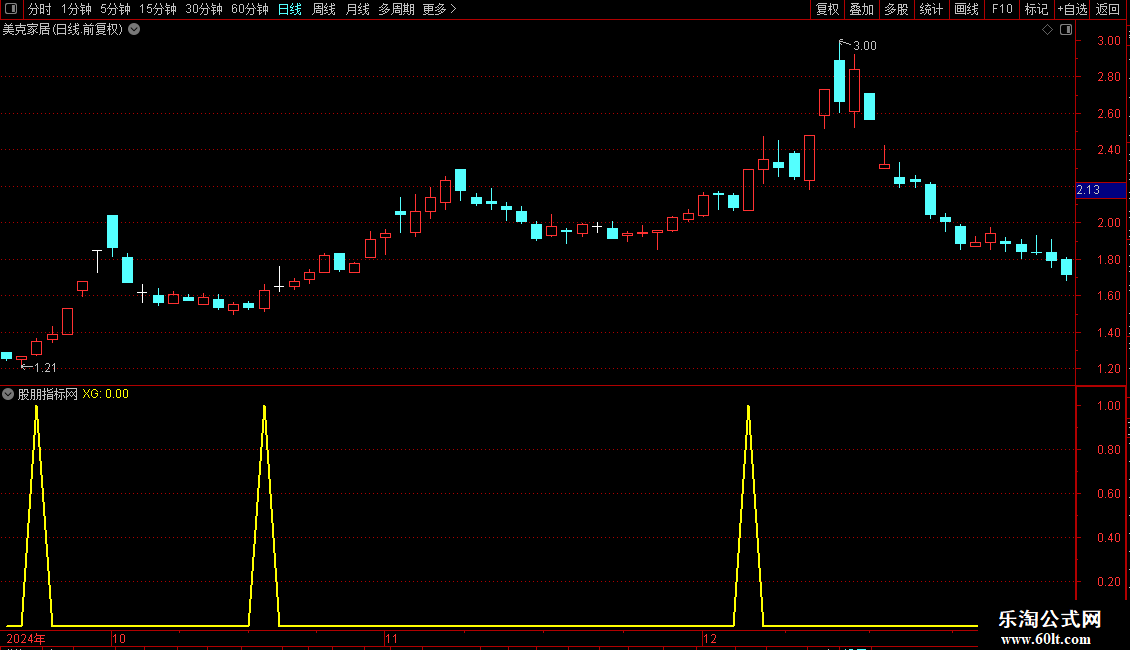Click the 股朋指标网 indicator name
This screenshot has height=650, width=1130.
point(48,394)
